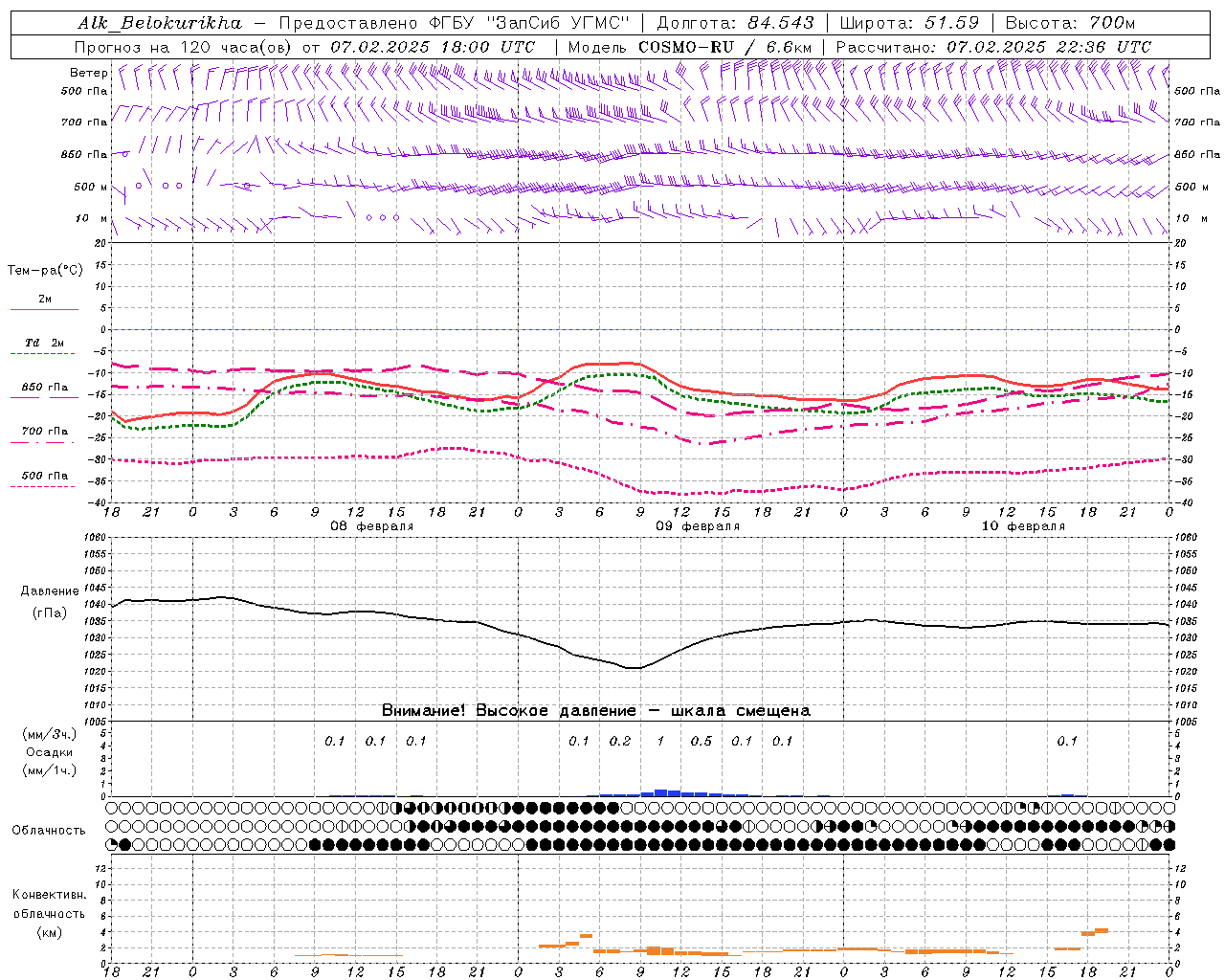This screenshot has height=980, width=1225.
Task: Click the date label 09 февраля
Action: coord(697,526)
